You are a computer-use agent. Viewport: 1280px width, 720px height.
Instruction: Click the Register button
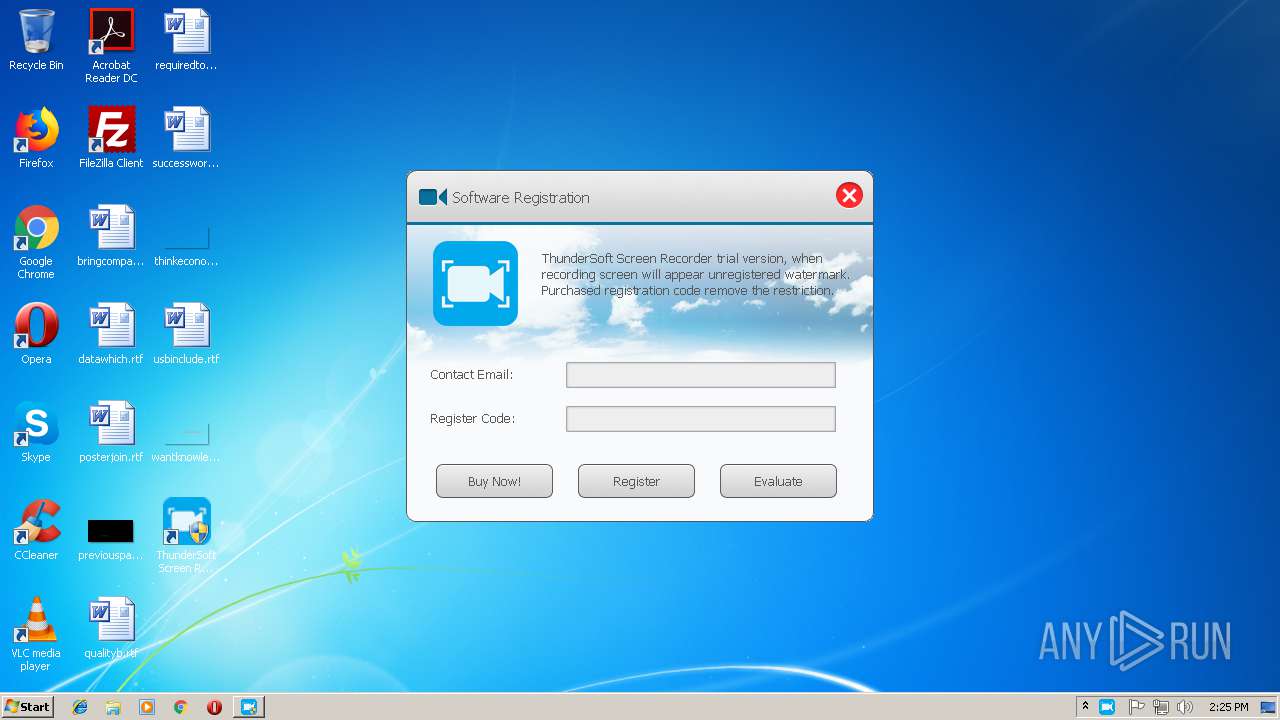pyautogui.click(x=636, y=481)
